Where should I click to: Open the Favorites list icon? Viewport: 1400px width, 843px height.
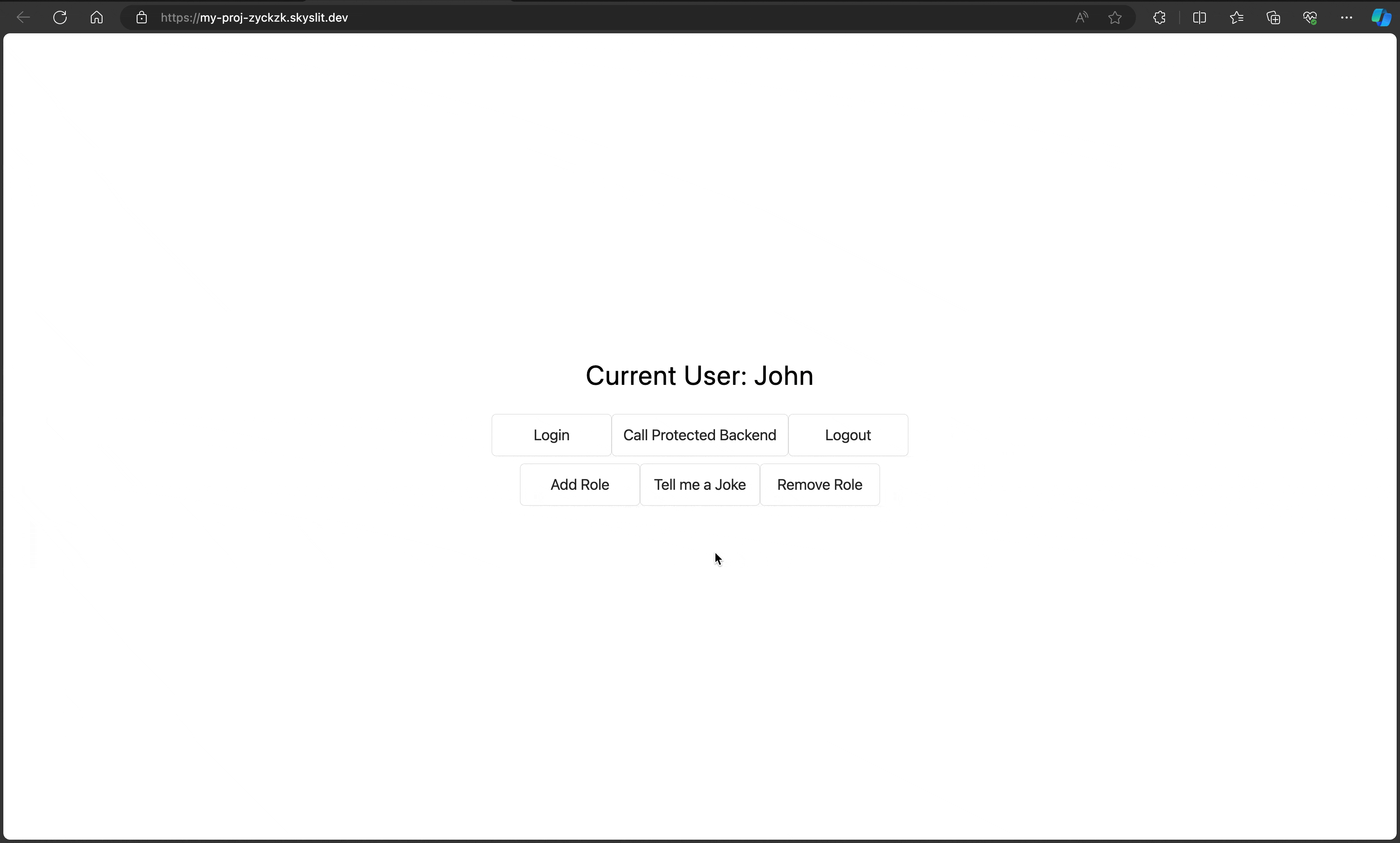[1236, 17]
